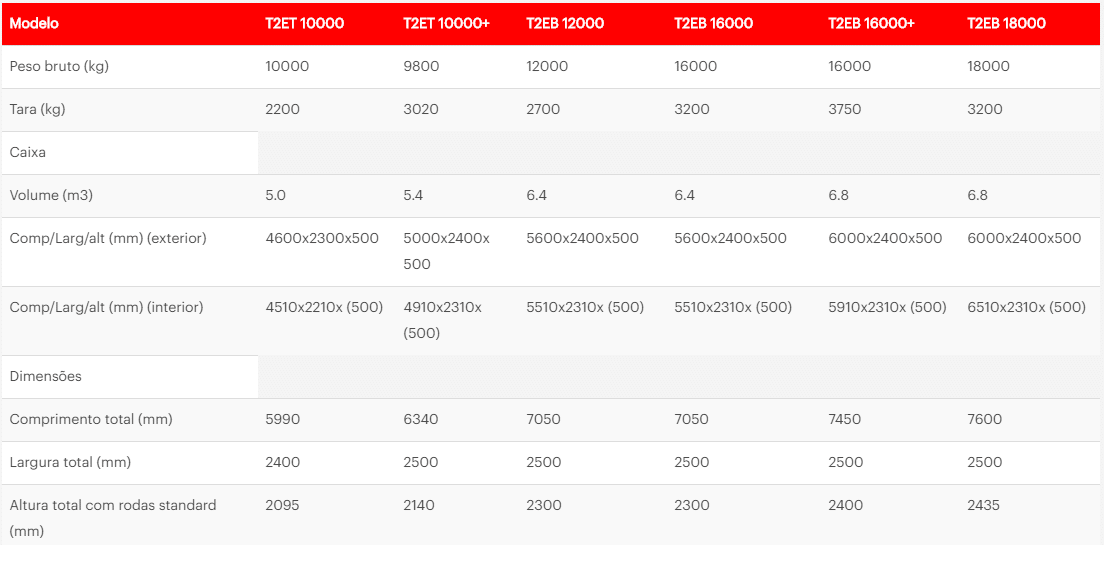The height and width of the screenshot is (582, 1104).
Task: Select the 'T2ET 10000+' column header
Action: (x=446, y=23)
